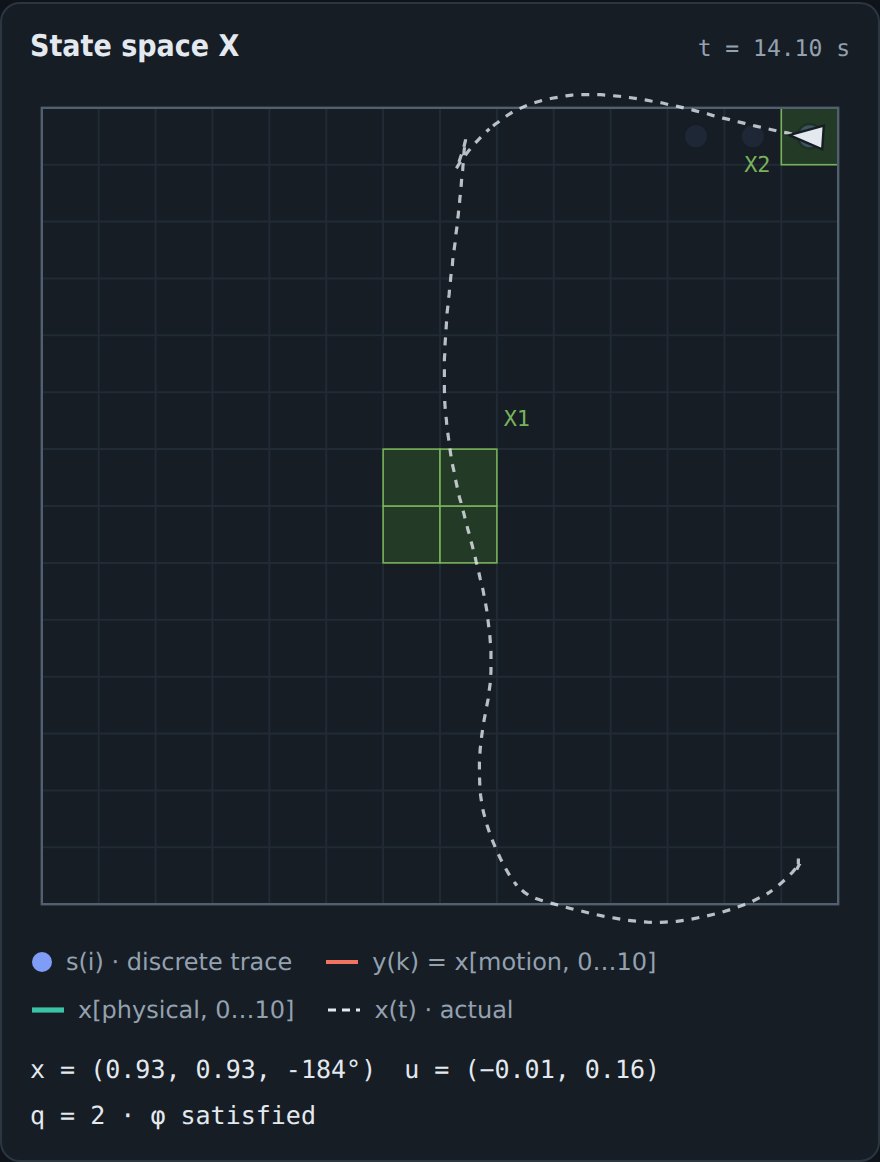
Task: Click the dashed x(t) actual legend marker
Action: (344, 1010)
